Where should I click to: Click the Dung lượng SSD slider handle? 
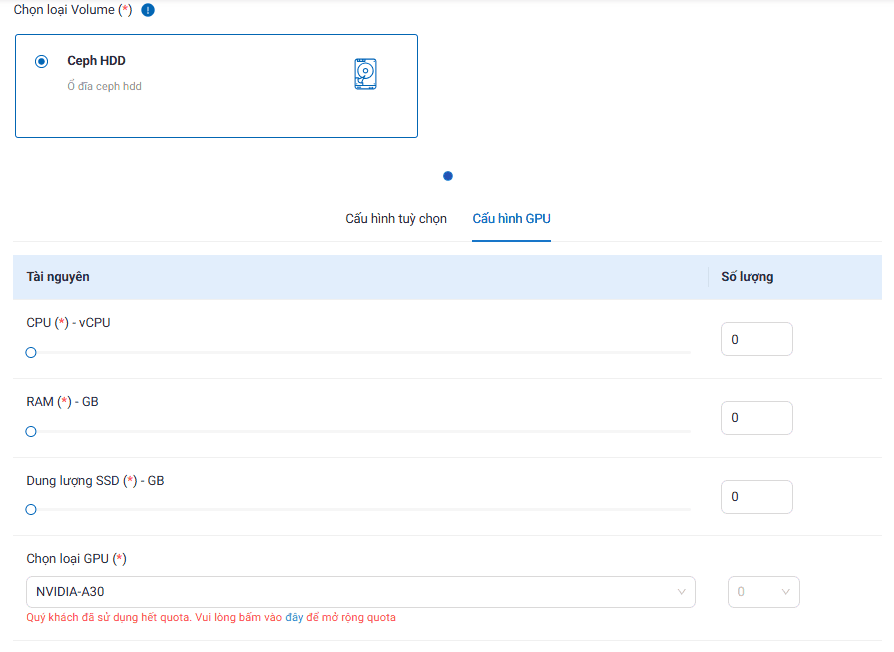31,510
